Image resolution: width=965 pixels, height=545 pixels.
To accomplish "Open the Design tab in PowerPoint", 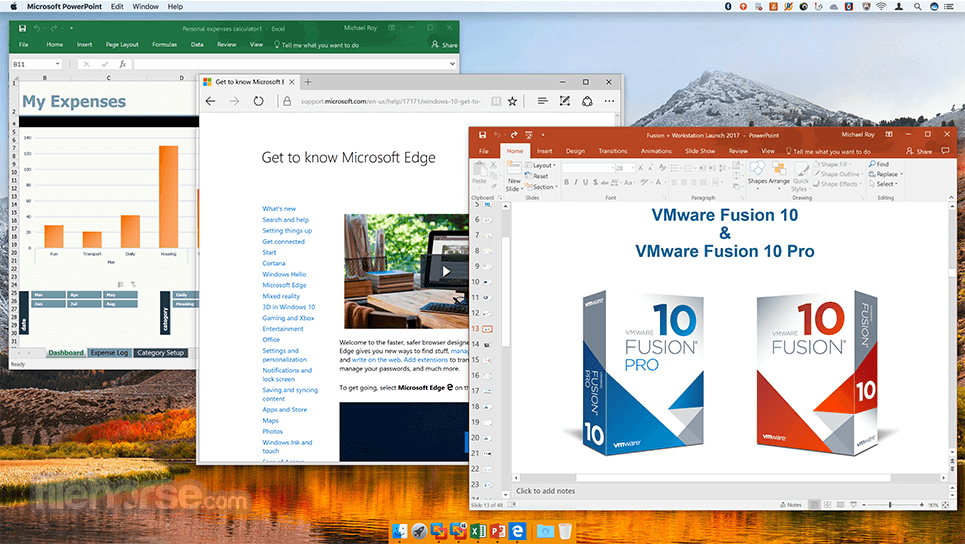I will pyautogui.click(x=575, y=151).
